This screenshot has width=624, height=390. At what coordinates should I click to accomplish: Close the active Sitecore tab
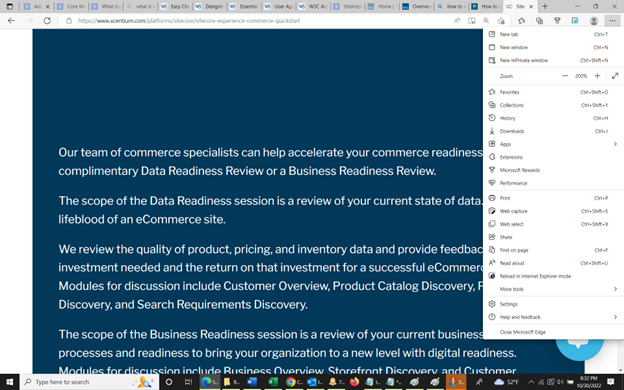[x=530, y=6]
